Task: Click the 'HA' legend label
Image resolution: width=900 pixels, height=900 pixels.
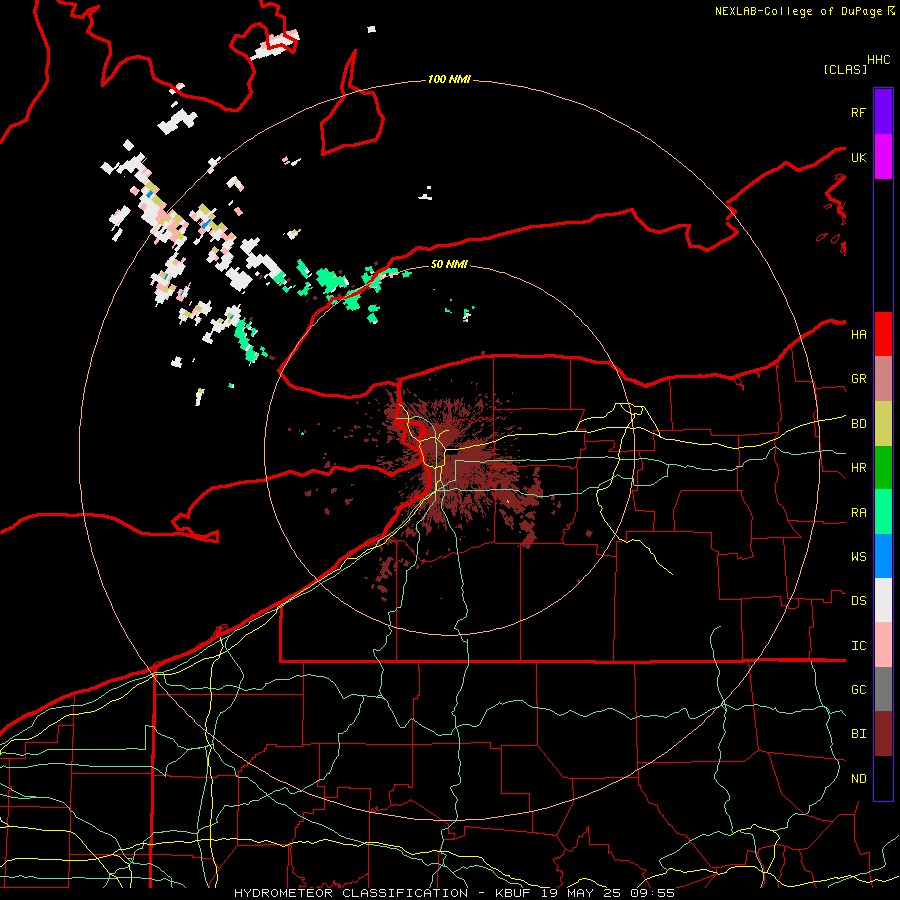Action: pos(858,335)
